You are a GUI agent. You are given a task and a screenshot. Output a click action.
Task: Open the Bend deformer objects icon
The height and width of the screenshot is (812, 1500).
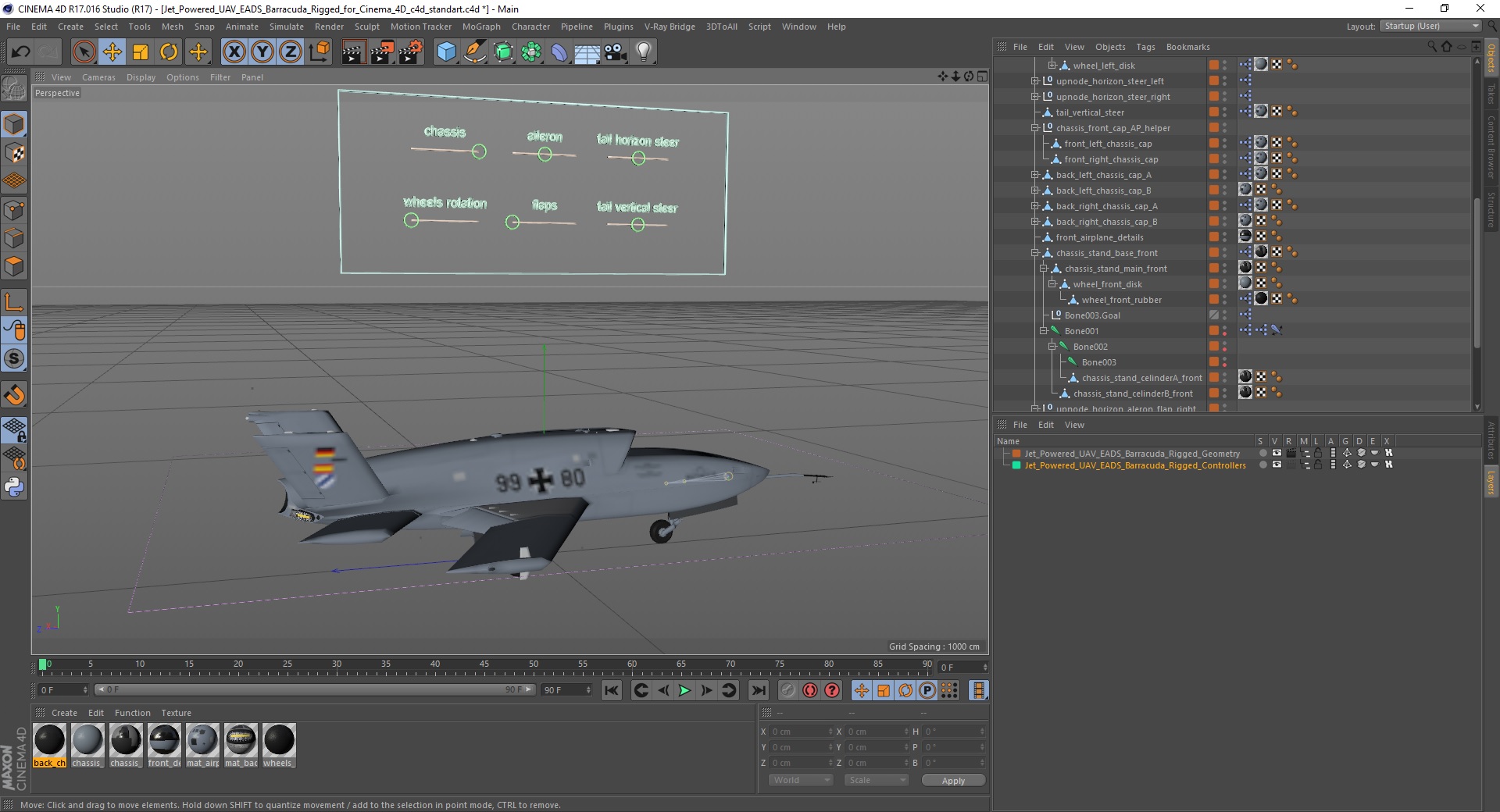(559, 52)
